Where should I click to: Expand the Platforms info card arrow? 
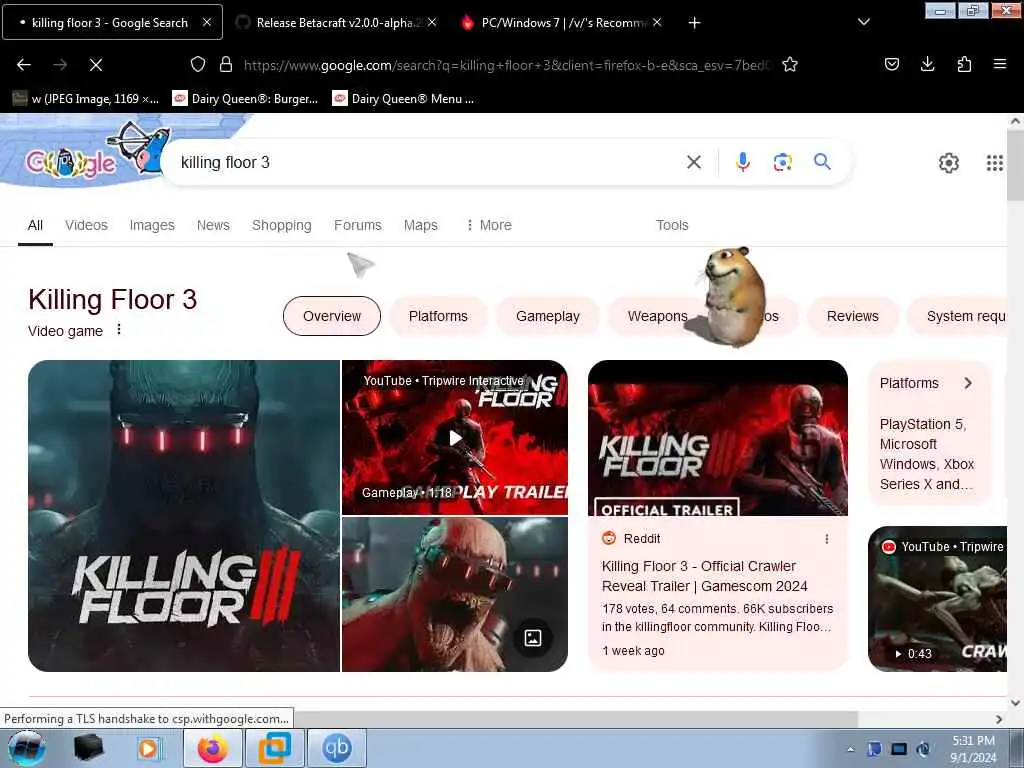(x=968, y=383)
